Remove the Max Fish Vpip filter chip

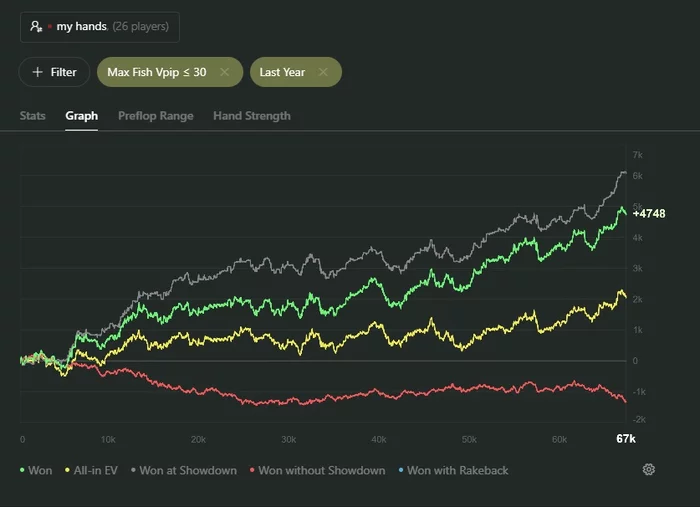coord(225,72)
